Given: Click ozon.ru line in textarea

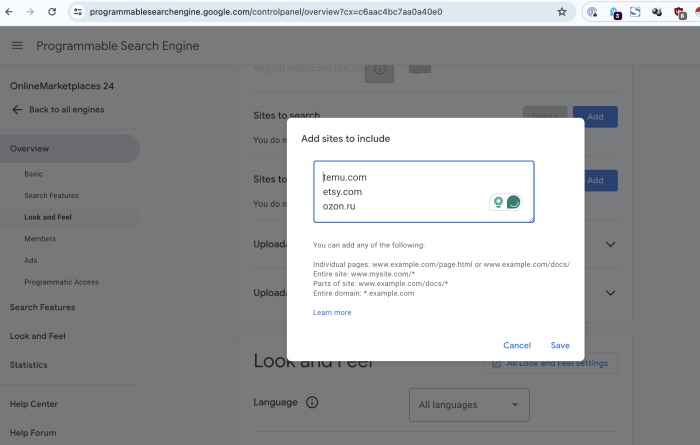Looking at the screenshot, I should (339, 206).
